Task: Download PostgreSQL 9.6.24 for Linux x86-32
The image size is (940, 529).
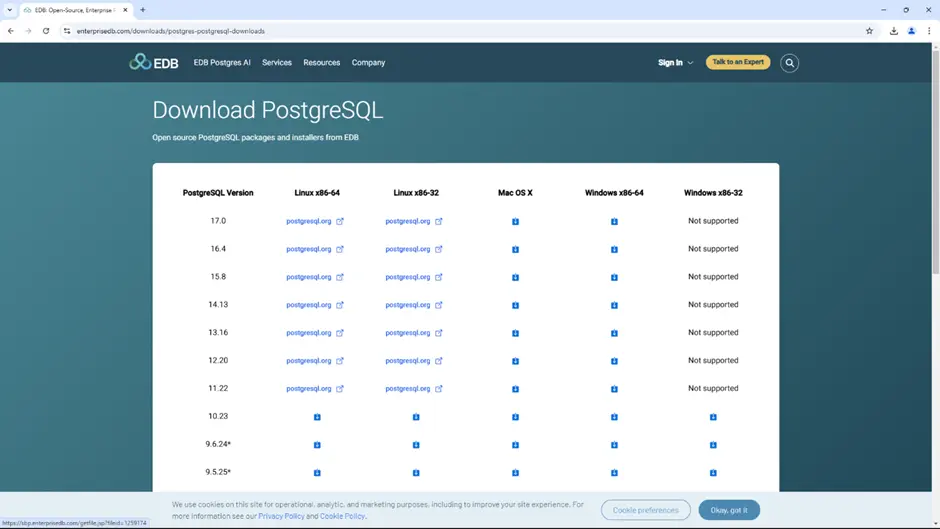Action: pyautogui.click(x=416, y=444)
